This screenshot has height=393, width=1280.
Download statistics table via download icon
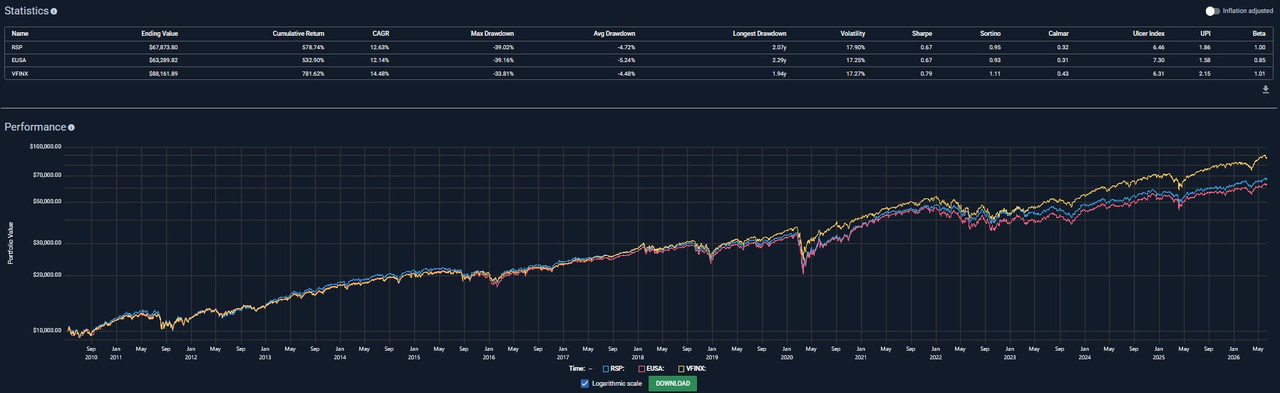point(1265,89)
